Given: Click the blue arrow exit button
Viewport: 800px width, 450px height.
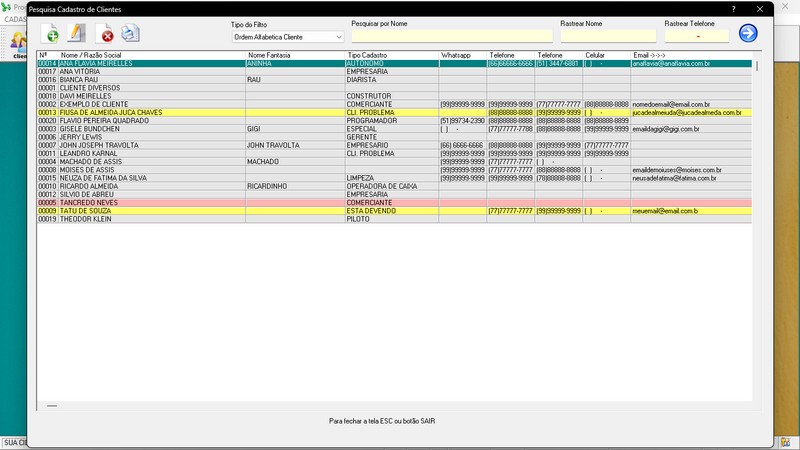Looking at the screenshot, I should pyautogui.click(x=748, y=33).
